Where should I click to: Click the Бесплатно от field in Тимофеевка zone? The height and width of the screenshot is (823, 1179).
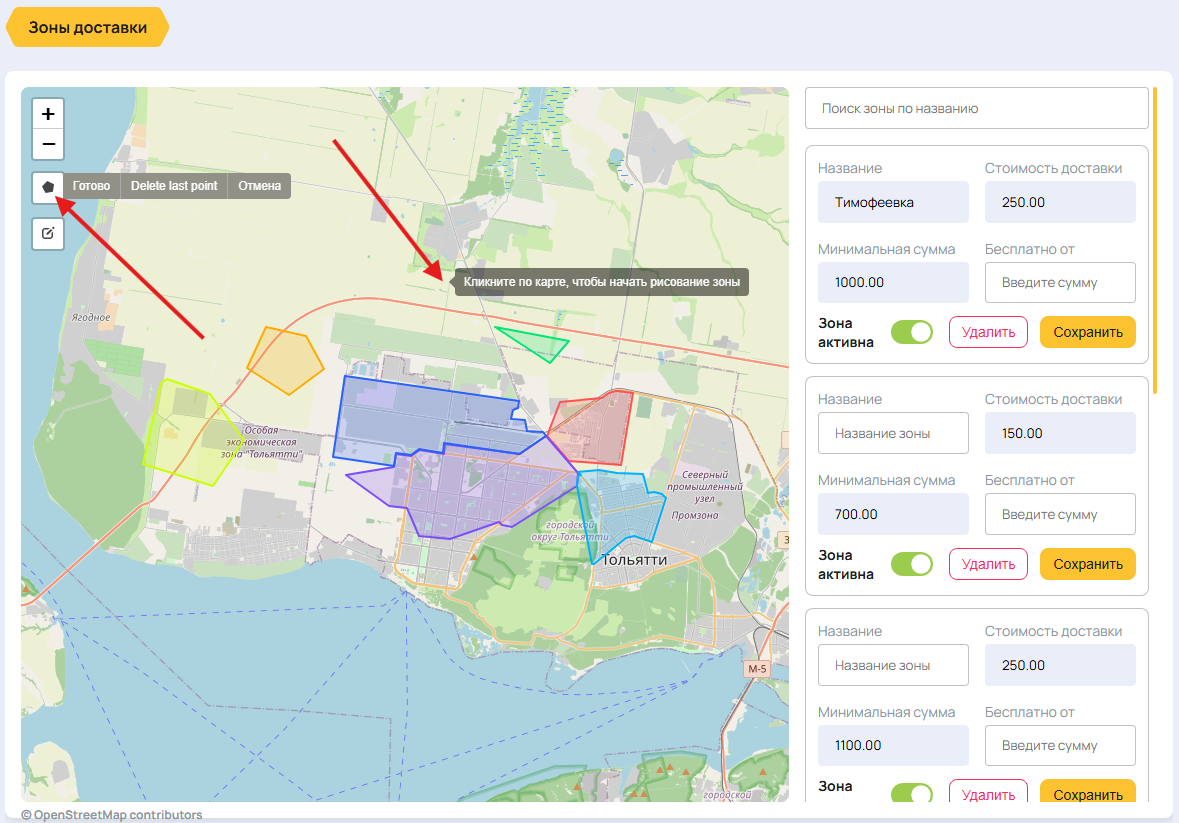click(1060, 283)
